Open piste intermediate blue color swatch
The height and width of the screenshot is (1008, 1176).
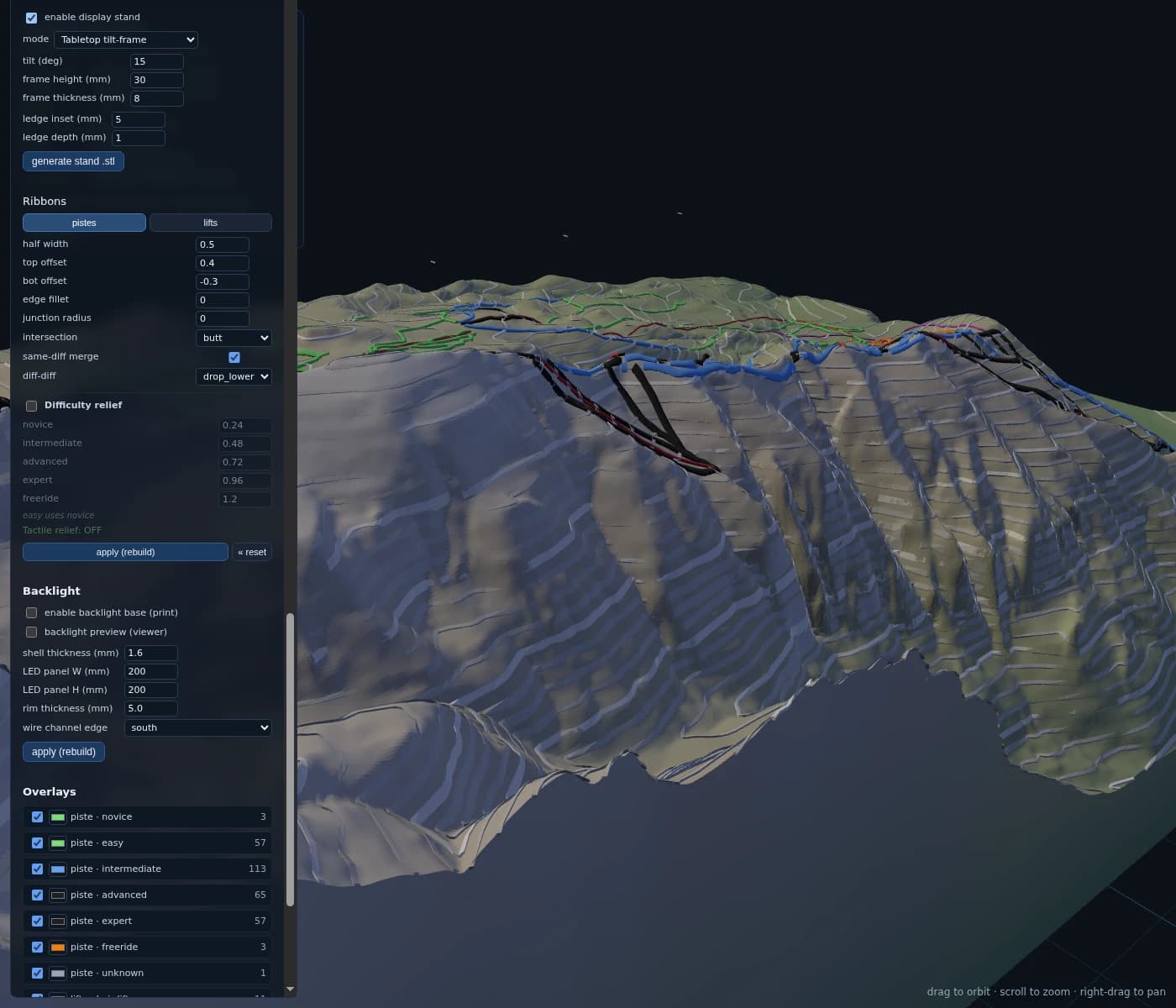tap(58, 869)
